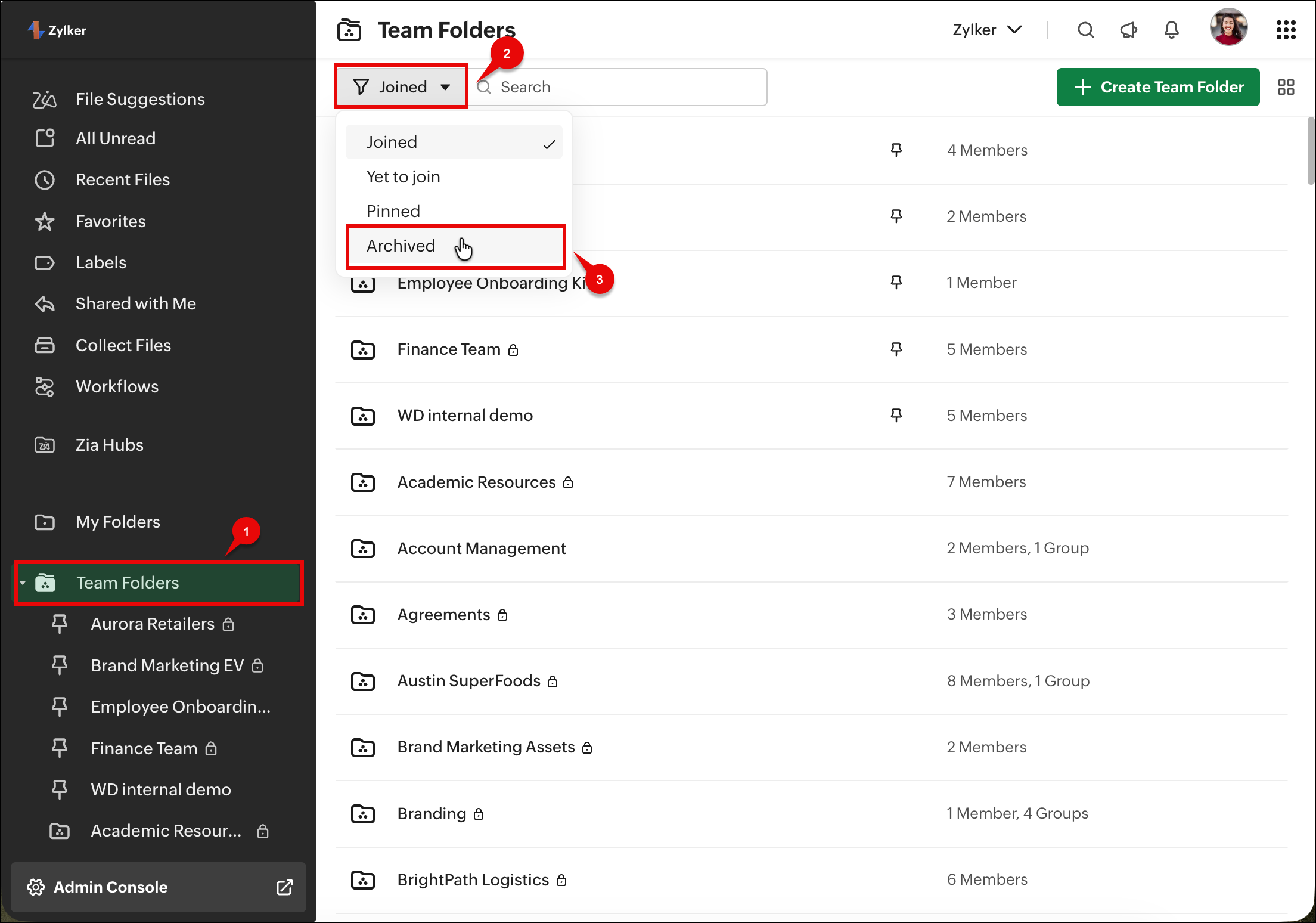
Task: Click Create Team Folder button
Action: click(x=1157, y=87)
